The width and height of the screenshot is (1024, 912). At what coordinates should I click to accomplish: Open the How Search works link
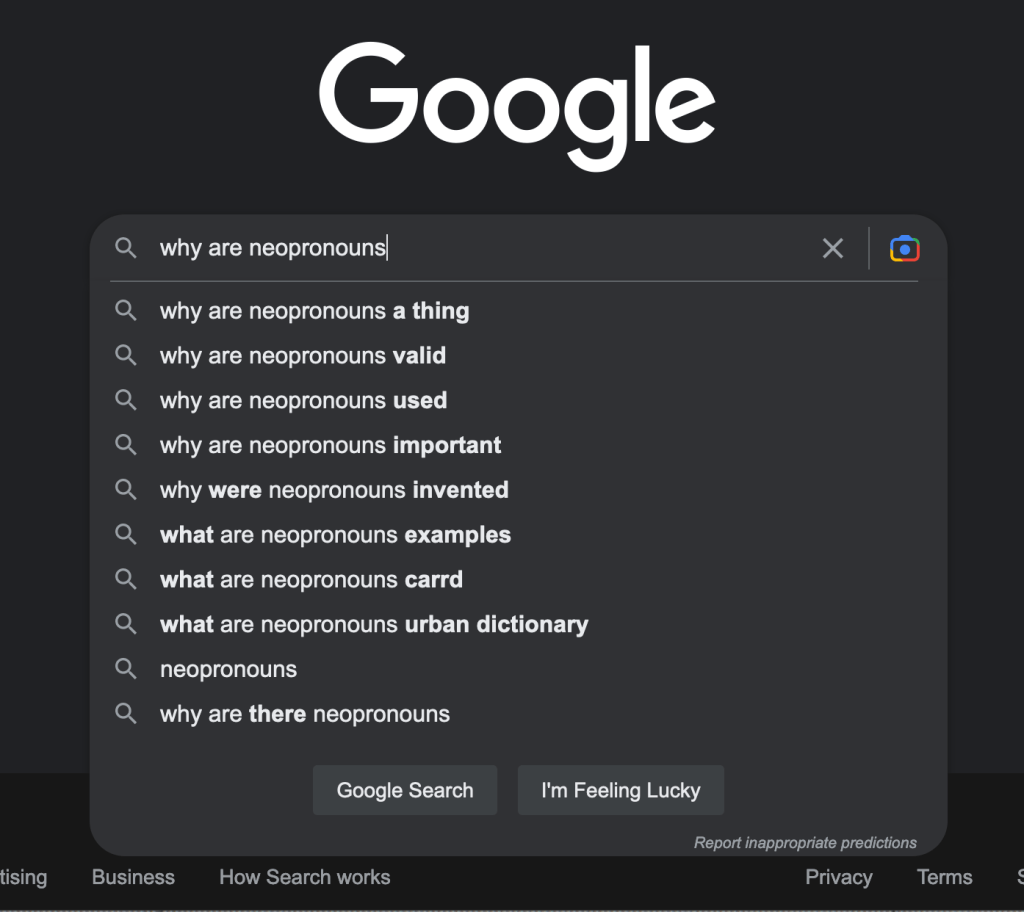[304, 877]
